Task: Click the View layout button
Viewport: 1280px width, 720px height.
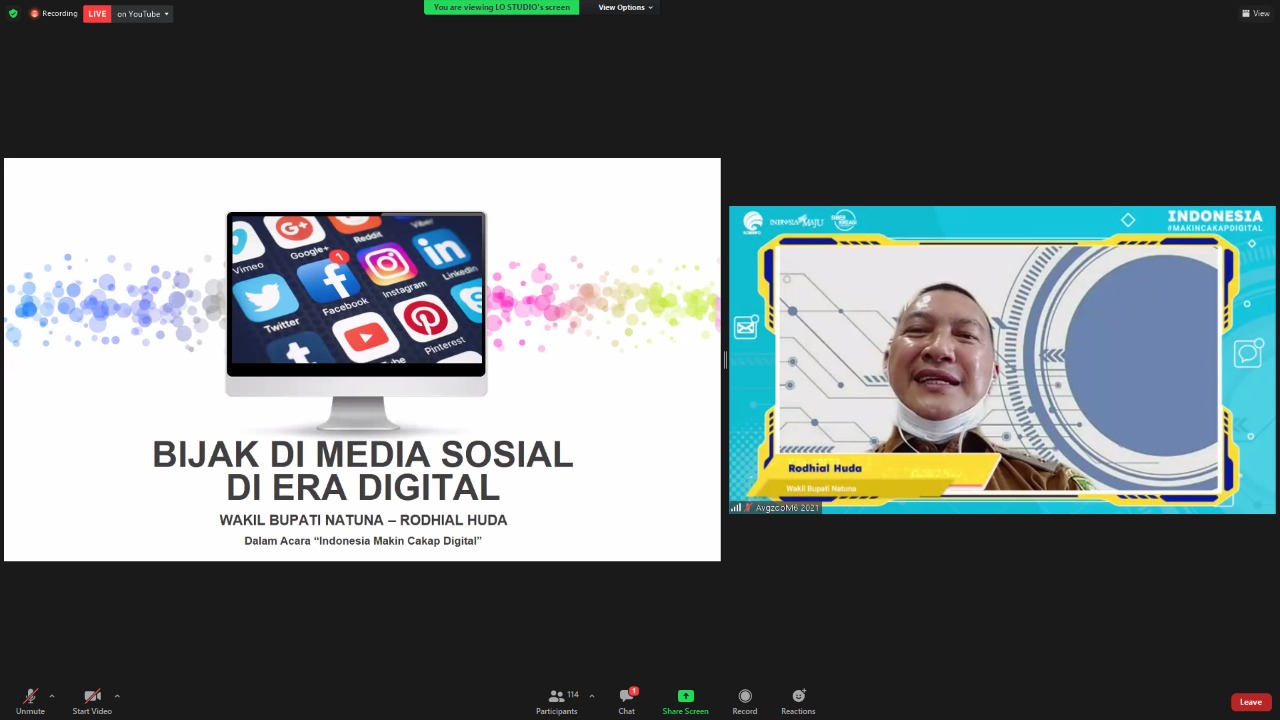Action: tap(1255, 13)
